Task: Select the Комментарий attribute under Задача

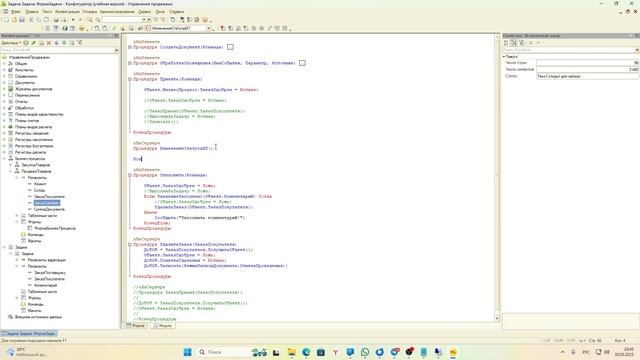Action: point(46,285)
